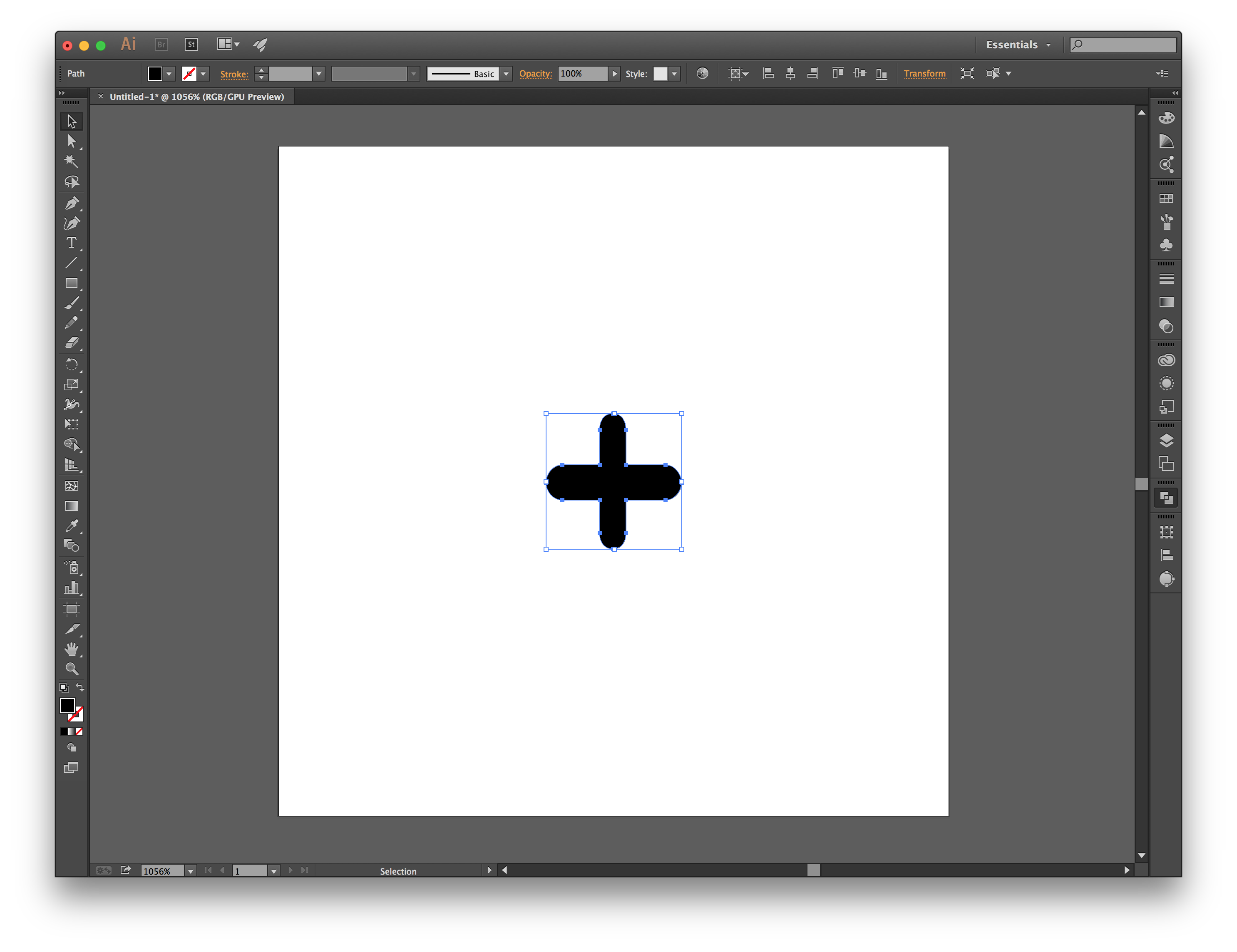Click the Opacity panel link
Image resolution: width=1237 pixels, height=952 pixels.
(535, 74)
